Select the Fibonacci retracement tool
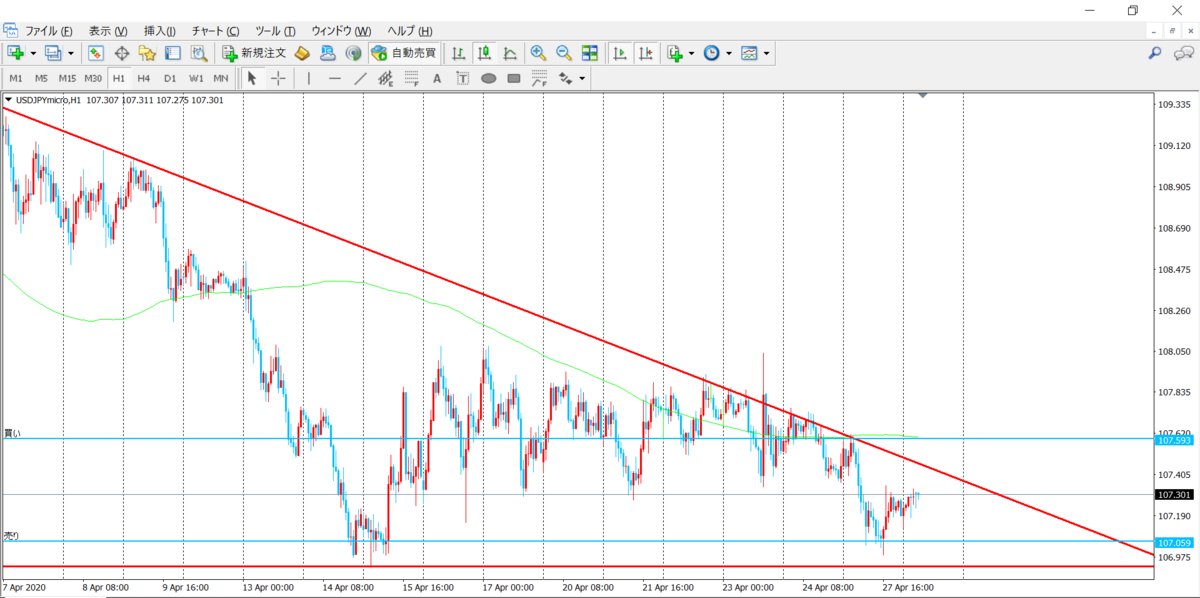 [x=411, y=78]
